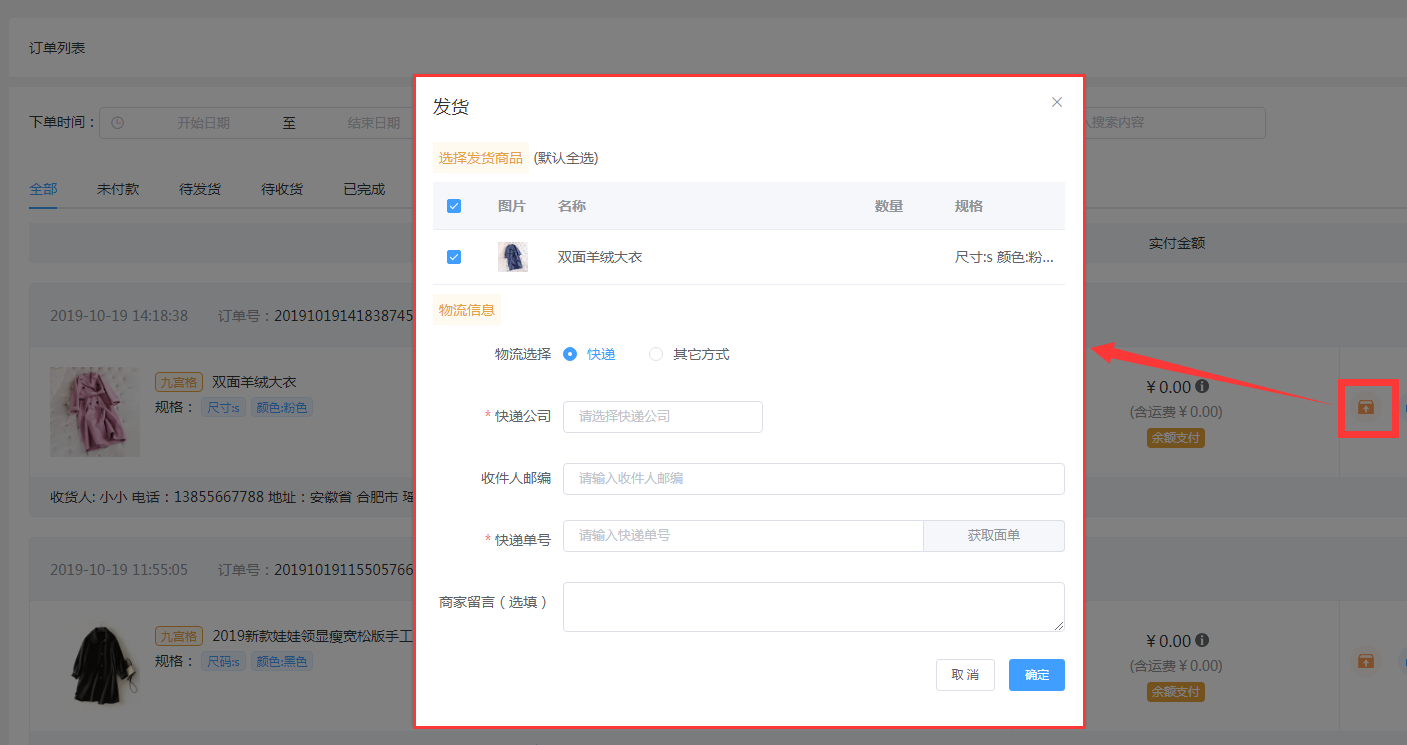Switch to the 全部 orders tab
Viewport: 1407px width, 745px height.
[x=43, y=189]
